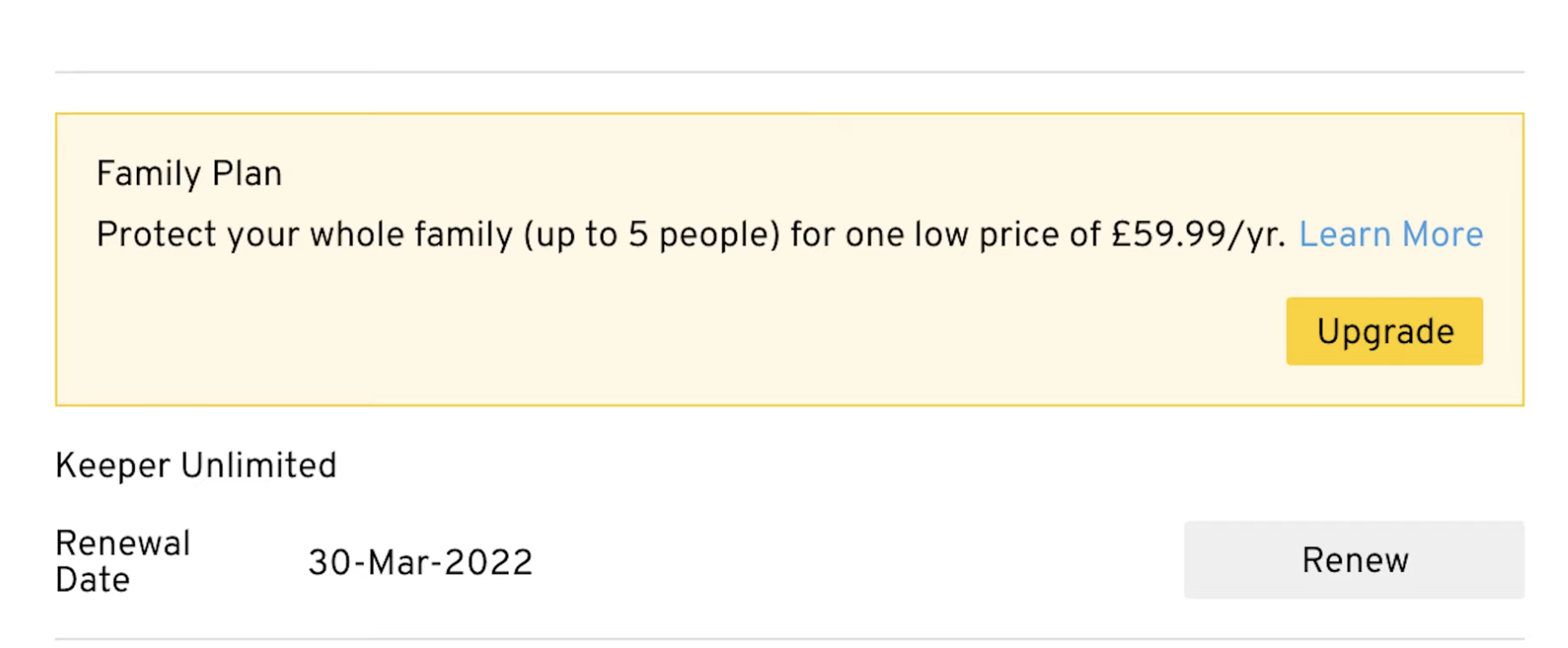Image resolution: width=1568 pixels, height=648 pixels.
Task: Click the word "Renewal" in the label
Action: [x=122, y=544]
